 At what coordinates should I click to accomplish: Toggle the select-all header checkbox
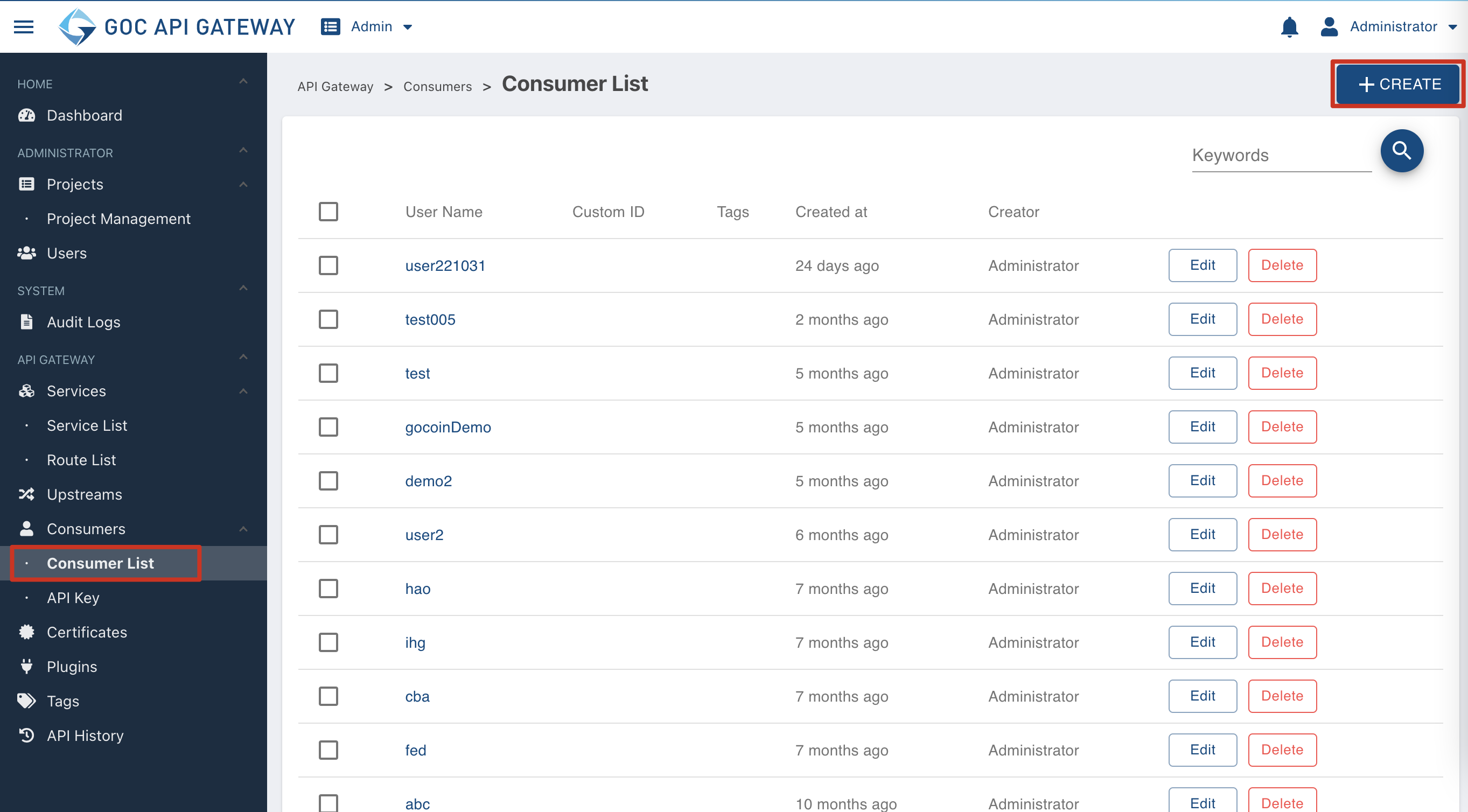pos(328,212)
